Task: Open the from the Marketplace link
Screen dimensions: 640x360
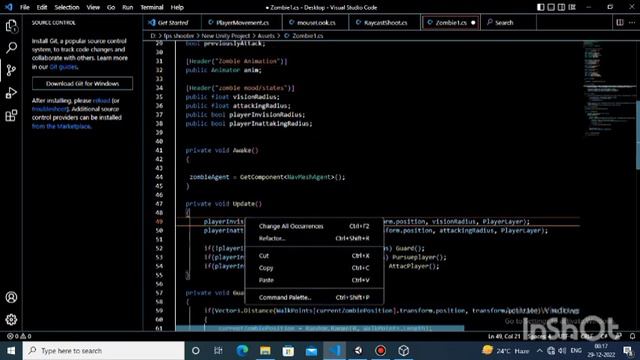Action: [x=62, y=126]
